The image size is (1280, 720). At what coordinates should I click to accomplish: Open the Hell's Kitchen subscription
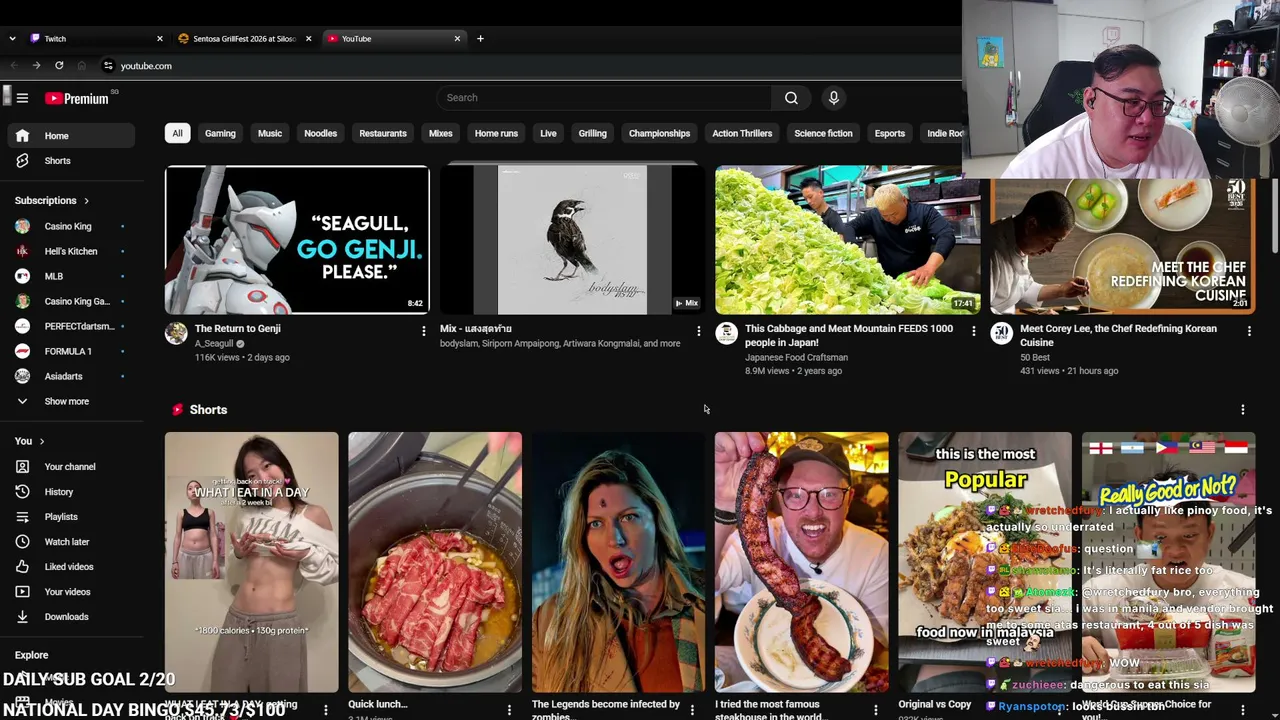pyautogui.click(x=70, y=252)
